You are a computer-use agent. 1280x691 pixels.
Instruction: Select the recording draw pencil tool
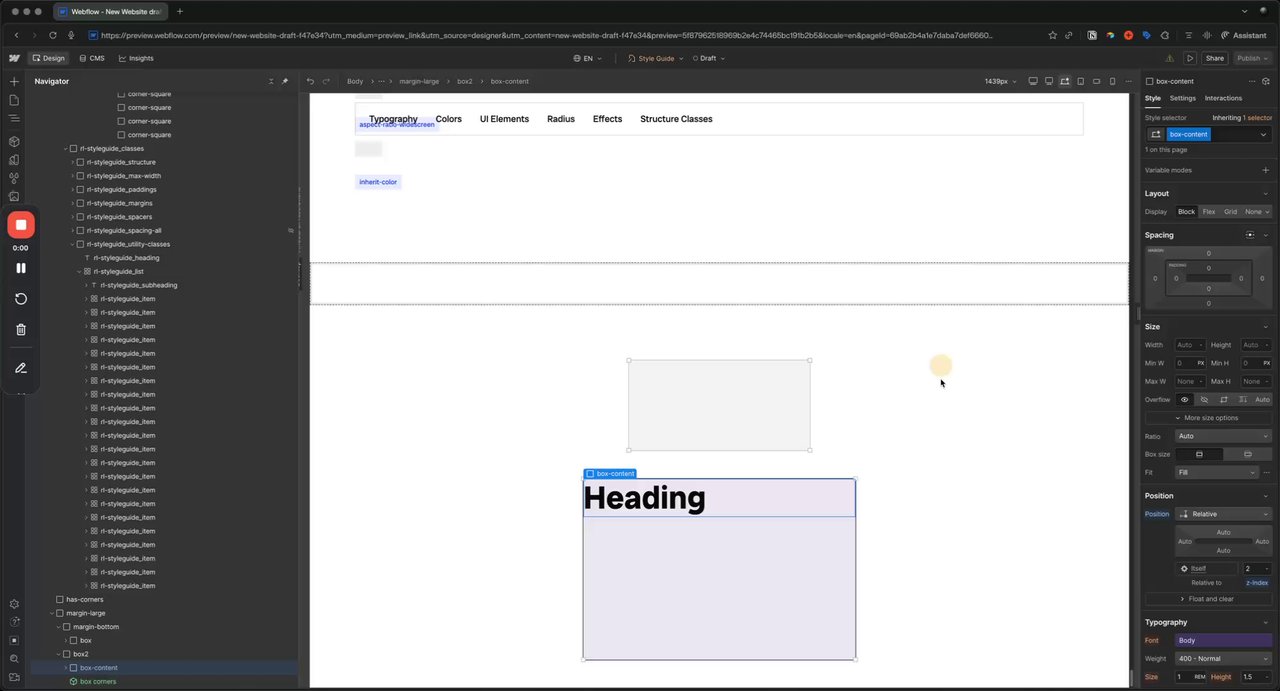click(x=21, y=368)
